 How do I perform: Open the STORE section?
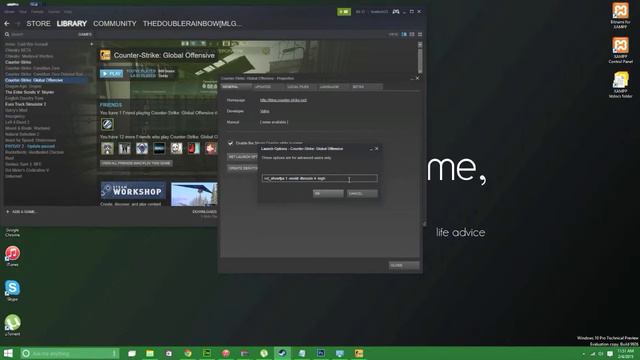[38, 24]
